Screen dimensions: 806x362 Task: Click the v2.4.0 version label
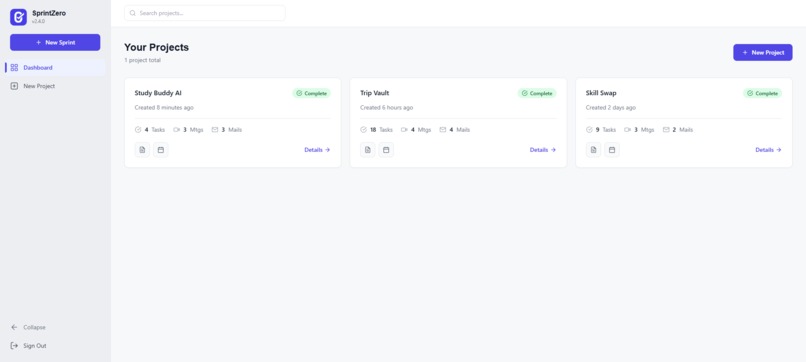tap(39, 22)
